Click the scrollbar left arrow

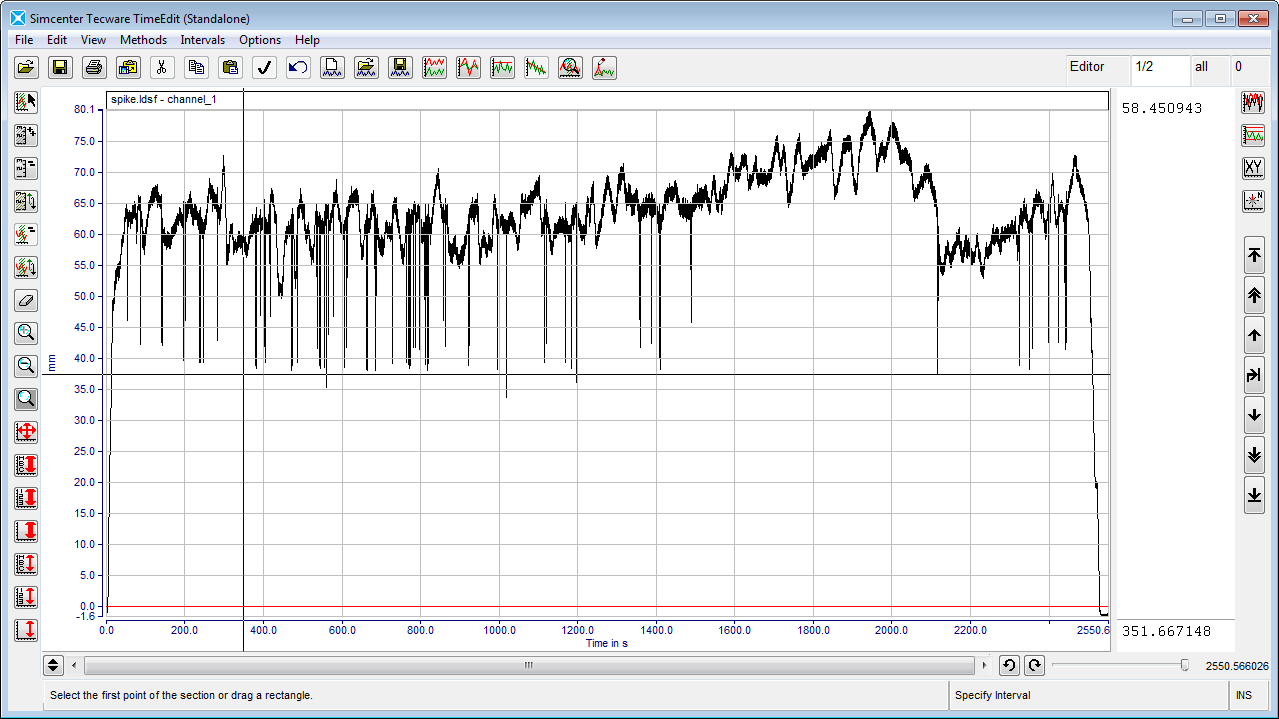pos(76,665)
